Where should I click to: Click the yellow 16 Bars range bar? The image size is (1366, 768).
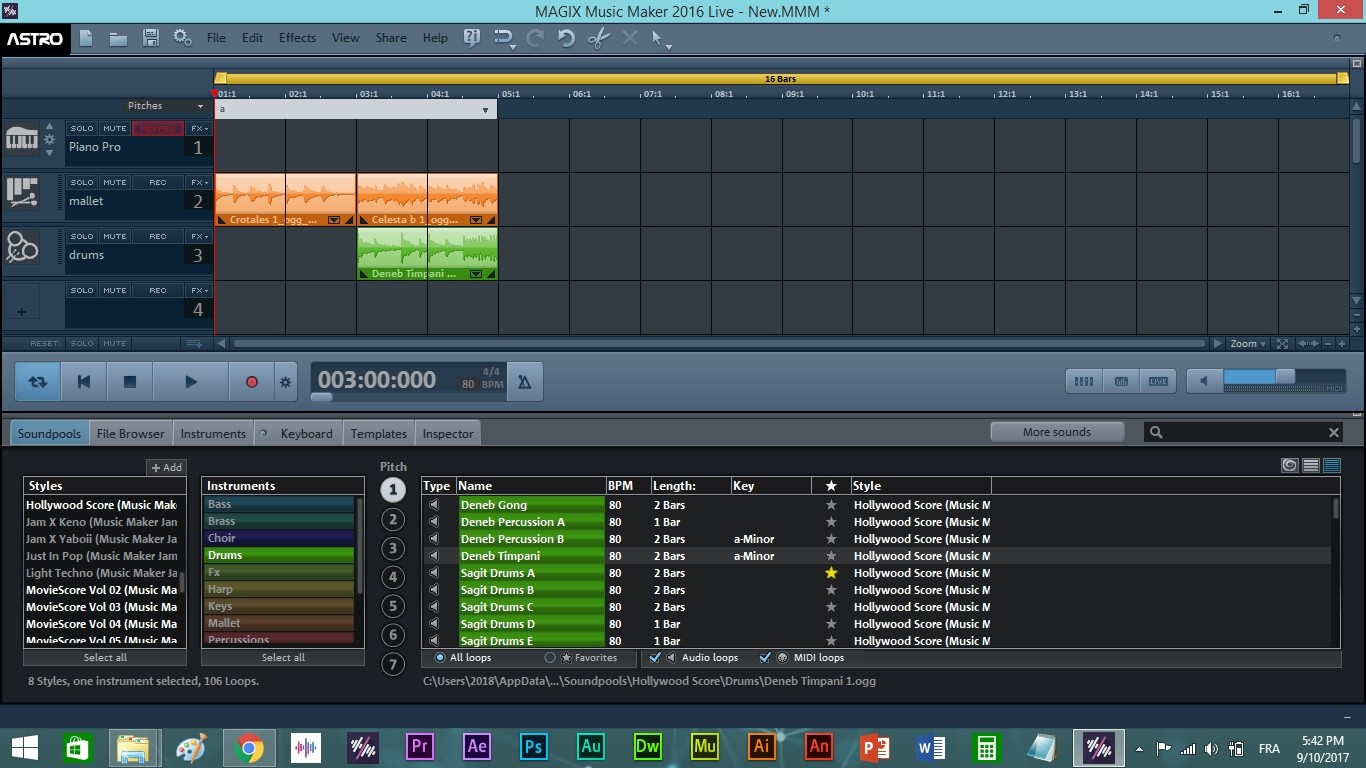[780, 78]
